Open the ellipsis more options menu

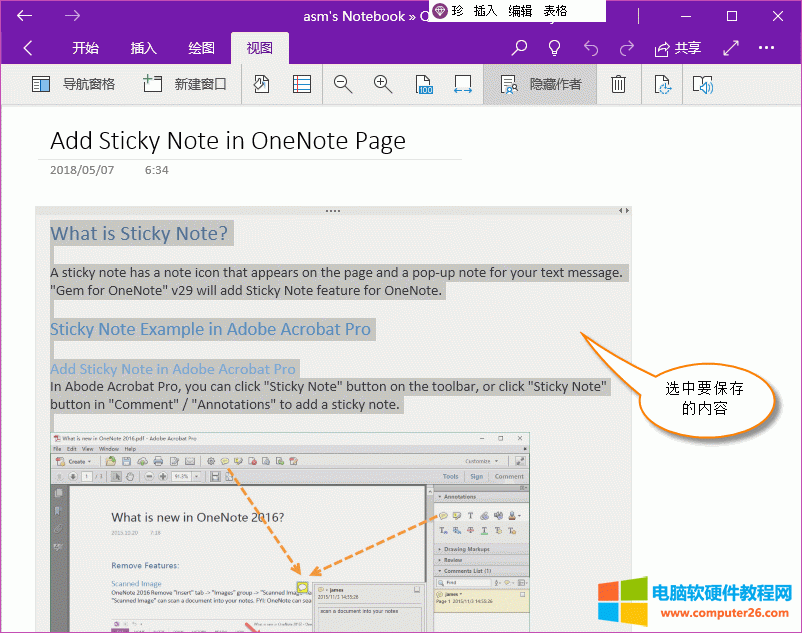coord(767,47)
